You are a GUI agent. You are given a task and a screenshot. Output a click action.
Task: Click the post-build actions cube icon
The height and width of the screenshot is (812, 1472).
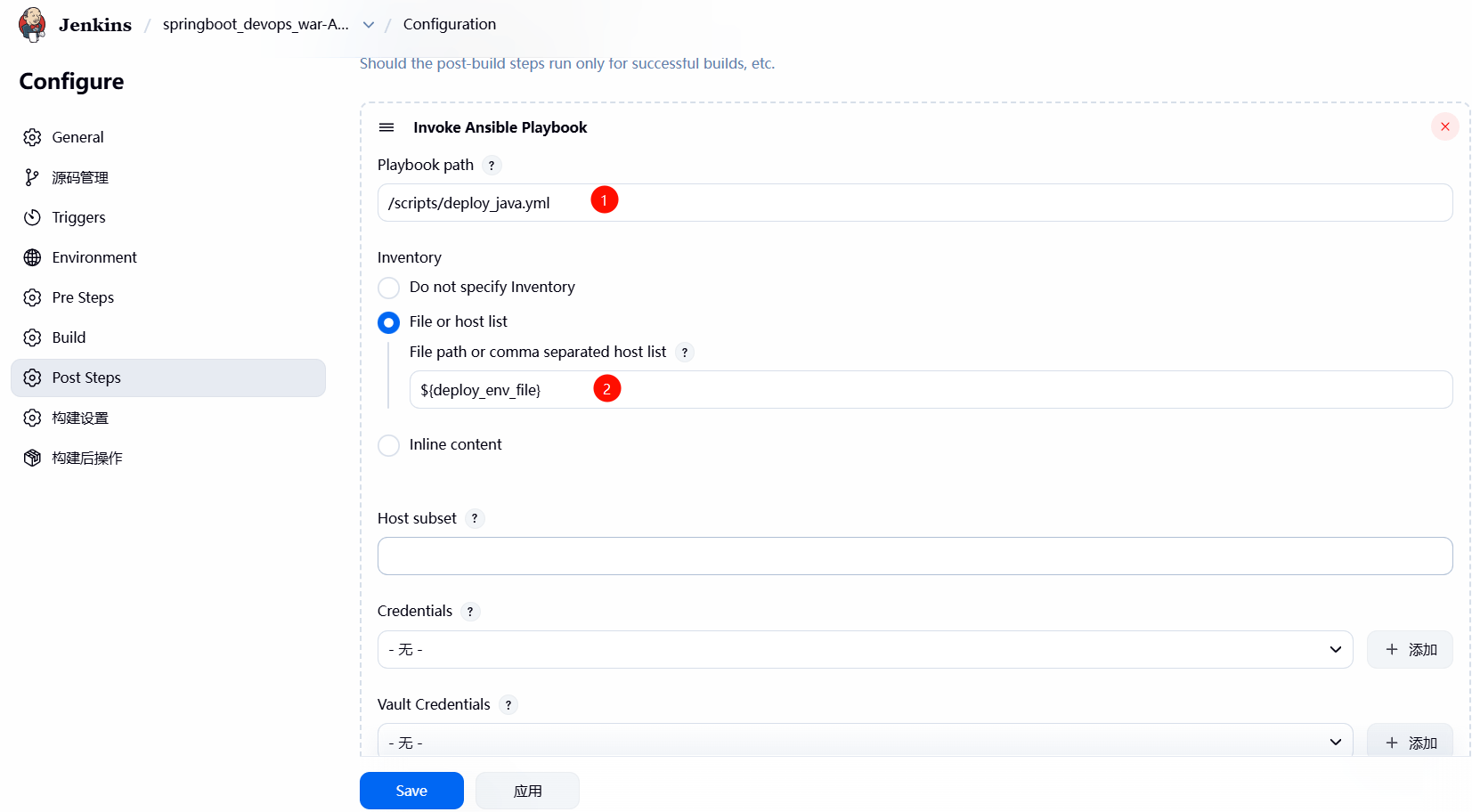click(33, 458)
